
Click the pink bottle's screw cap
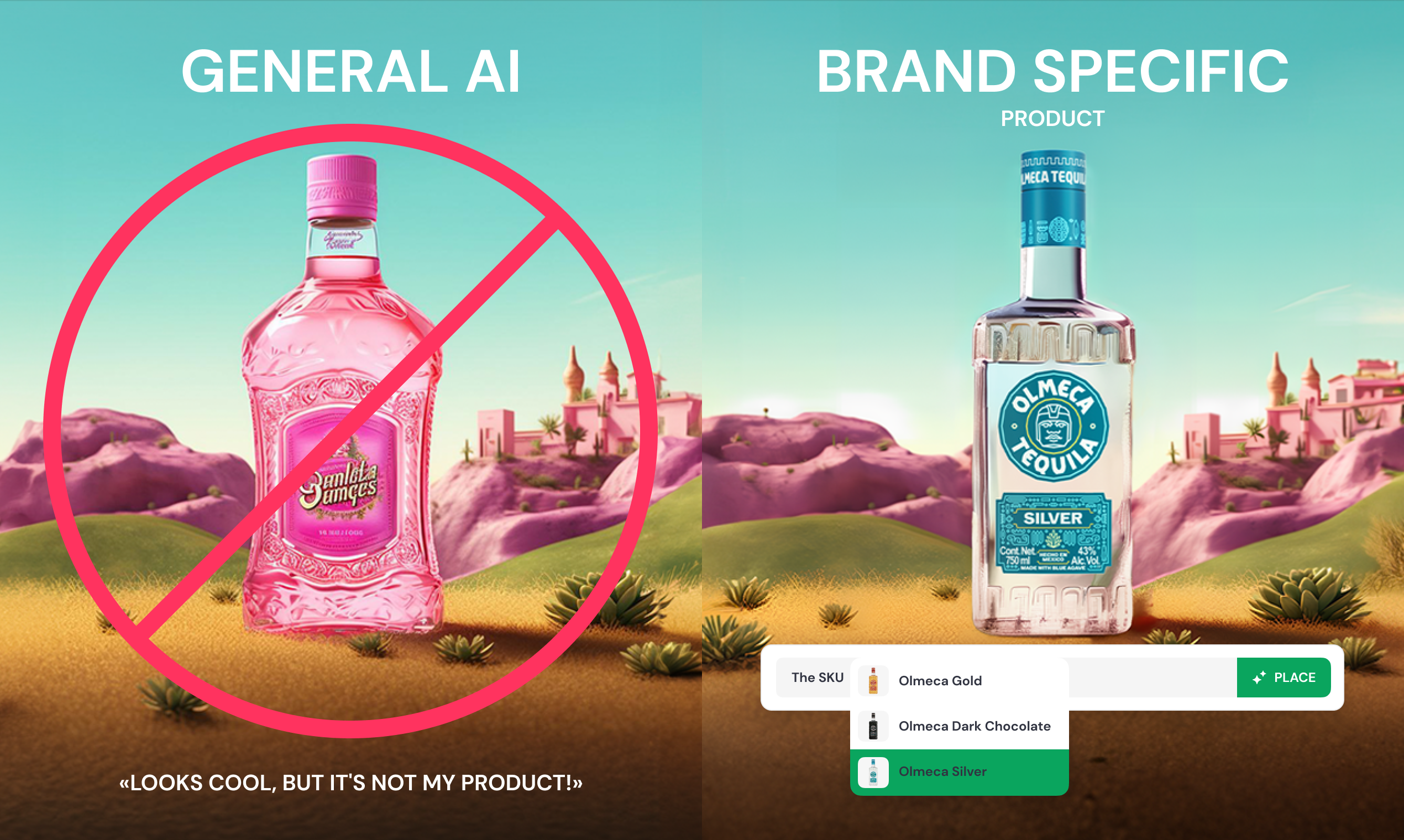tap(342, 187)
